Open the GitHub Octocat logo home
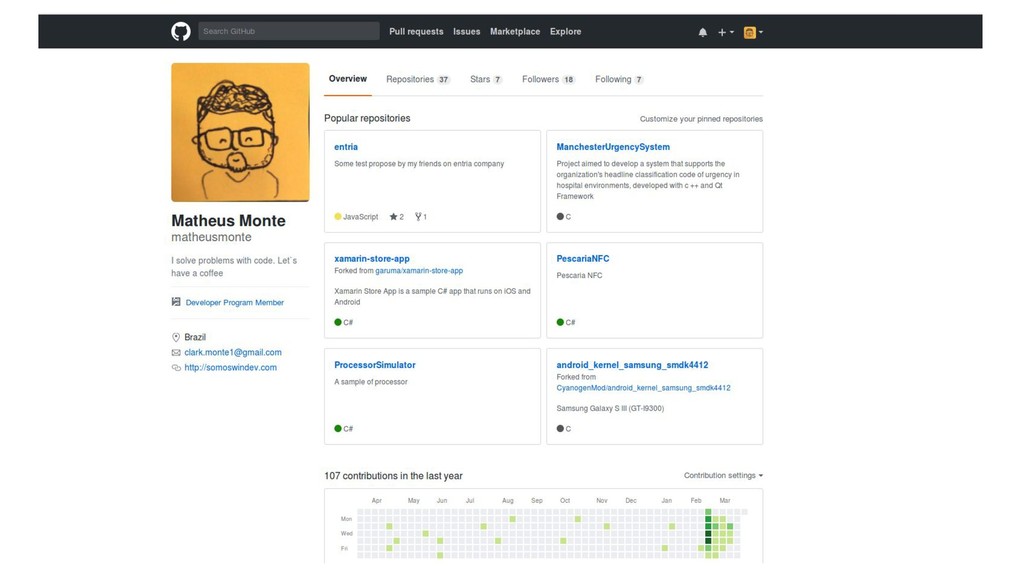The image size is (1024, 576). click(x=181, y=31)
